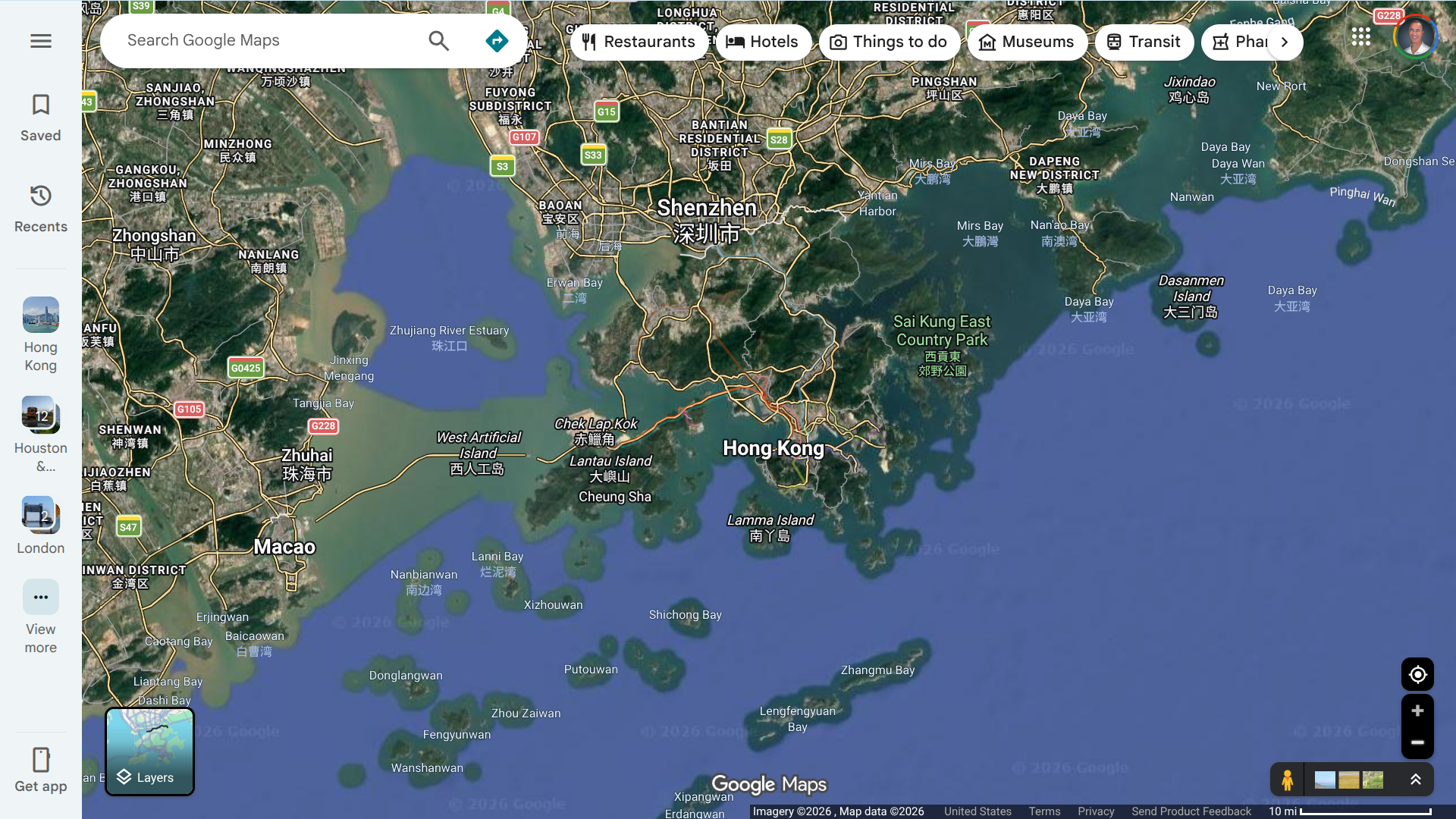
Task: Focus the Search Google Maps field
Action: click(x=265, y=41)
